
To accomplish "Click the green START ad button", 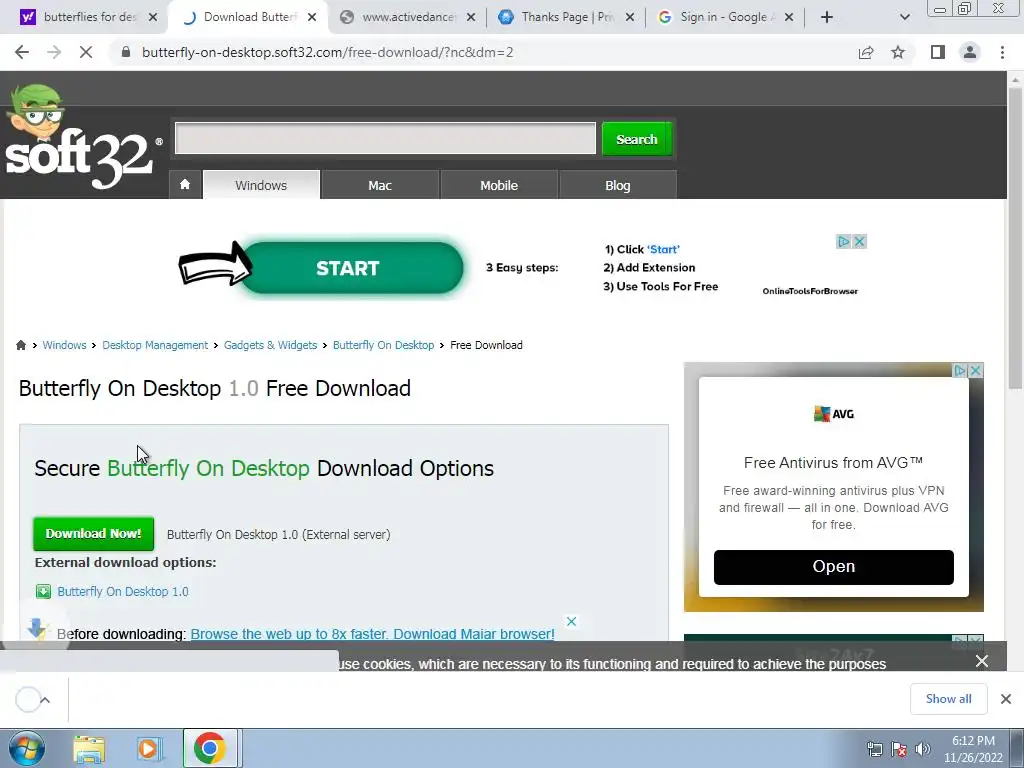I will click(x=351, y=268).
